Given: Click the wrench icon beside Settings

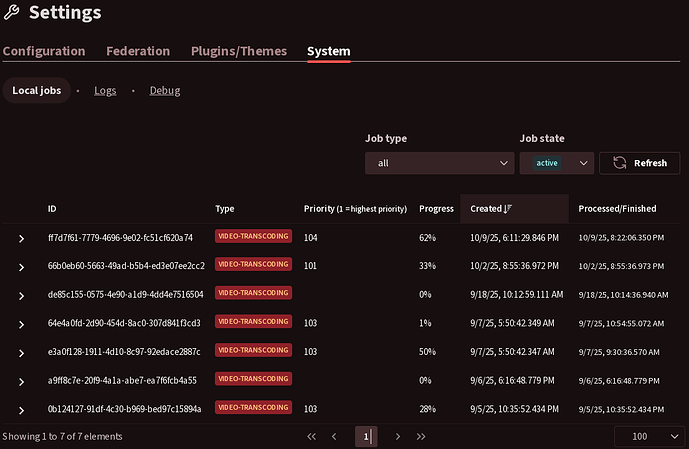Looking at the screenshot, I should click(x=12, y=13).
